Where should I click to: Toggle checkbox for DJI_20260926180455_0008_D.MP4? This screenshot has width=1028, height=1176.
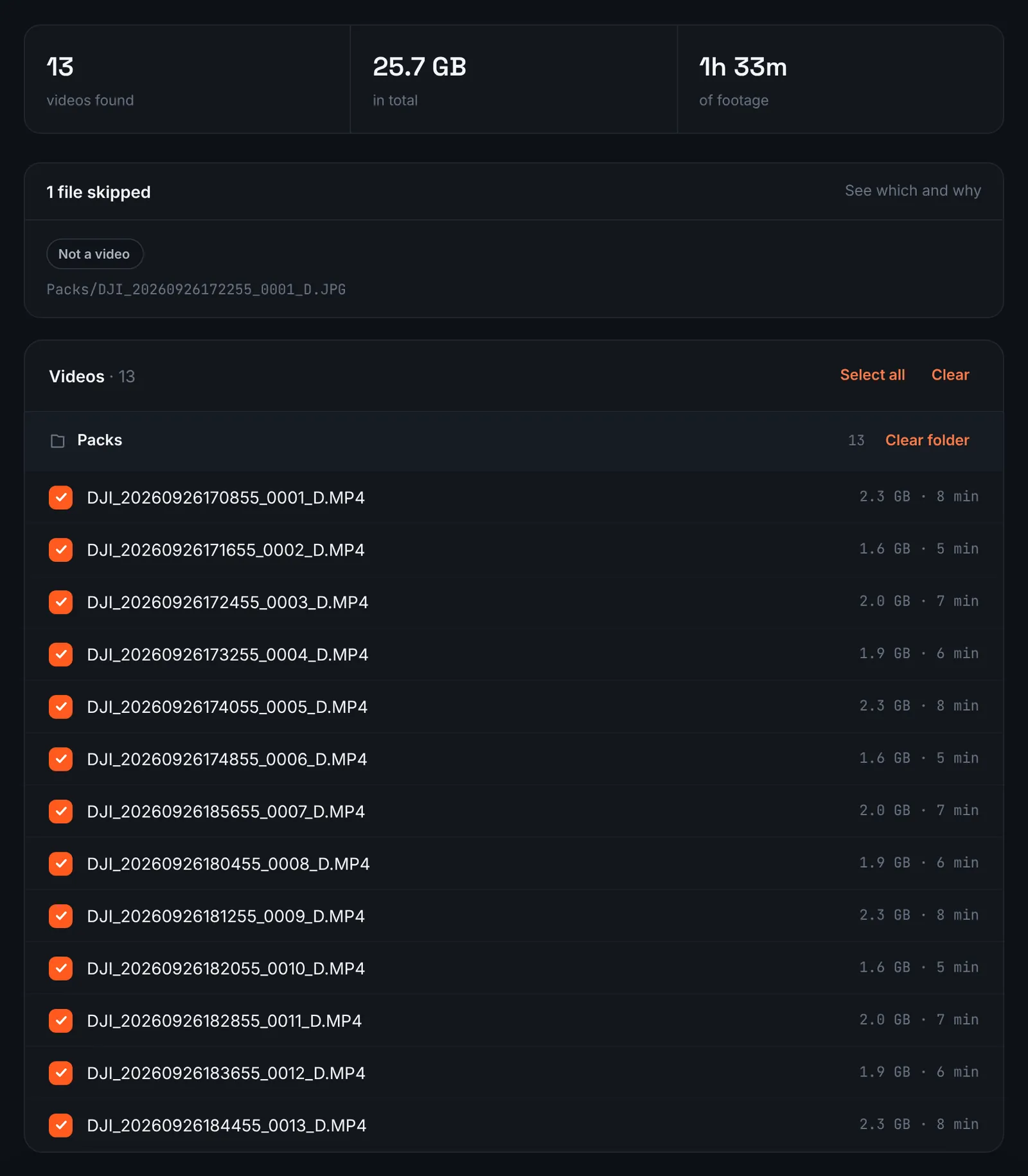[x=60, y=864]
